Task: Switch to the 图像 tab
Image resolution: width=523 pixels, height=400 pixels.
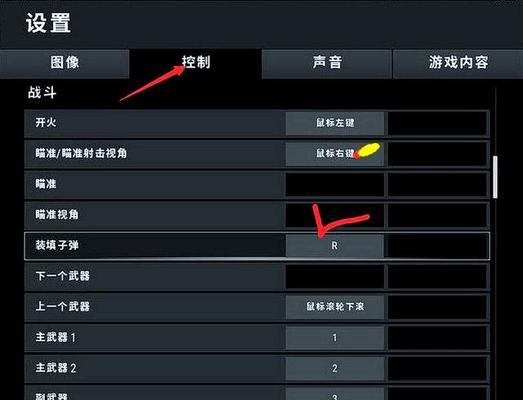Action: pos(64,63)
